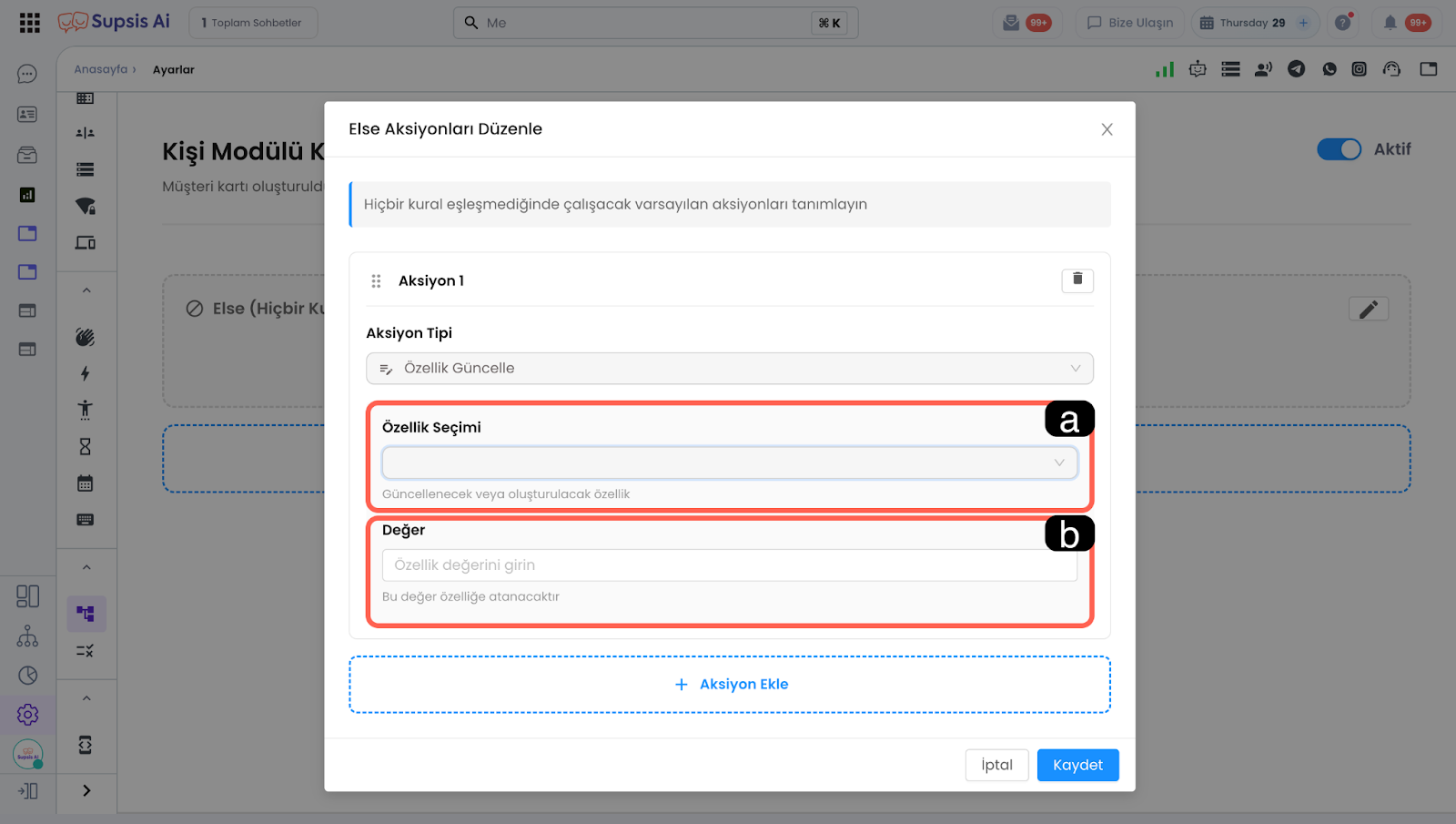
Task: Click the İptal button
Action: [x=996, y=765]
